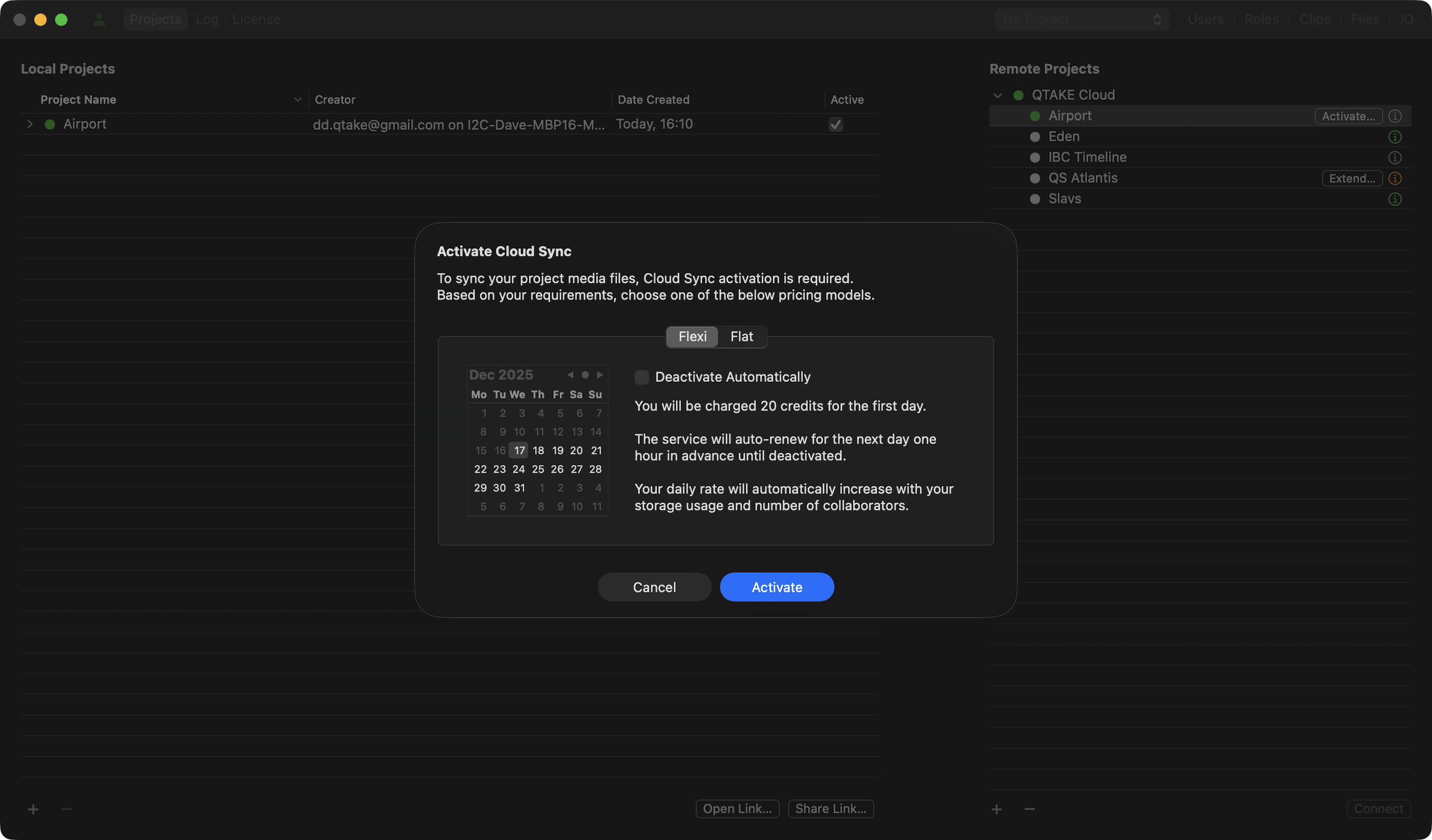
Task: Cancel the Activate Cloud Sync dialog
Action: [654, 587]
